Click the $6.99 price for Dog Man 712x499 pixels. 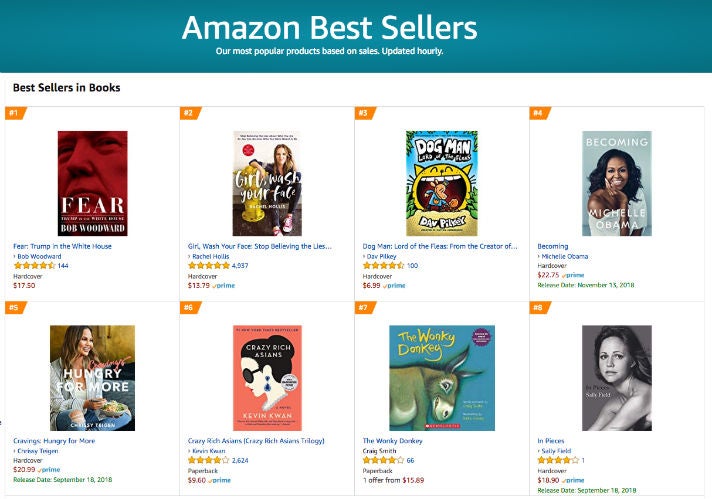click(x=372, y=285)
